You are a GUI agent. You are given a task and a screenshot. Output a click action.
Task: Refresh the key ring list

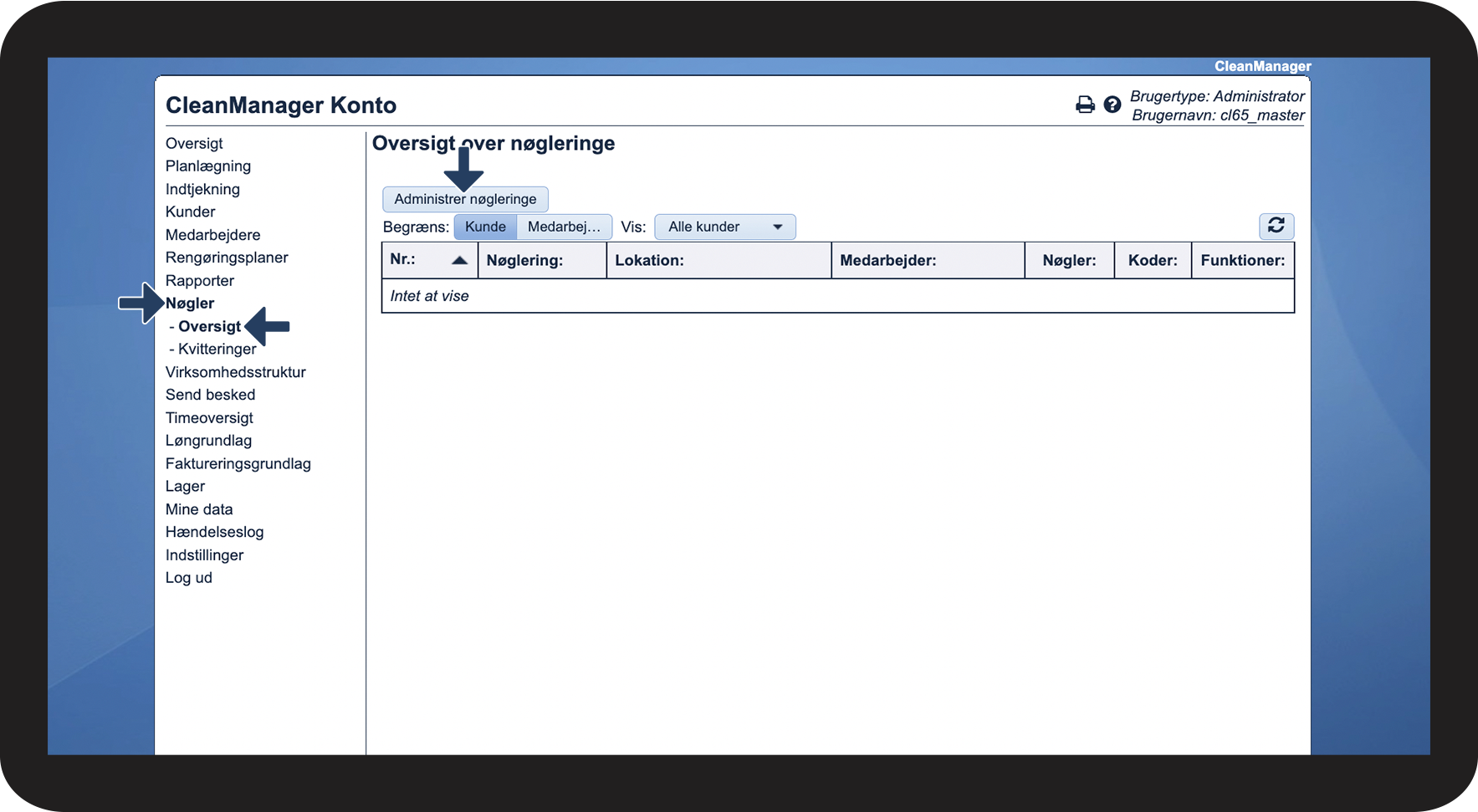(1276, 226)
